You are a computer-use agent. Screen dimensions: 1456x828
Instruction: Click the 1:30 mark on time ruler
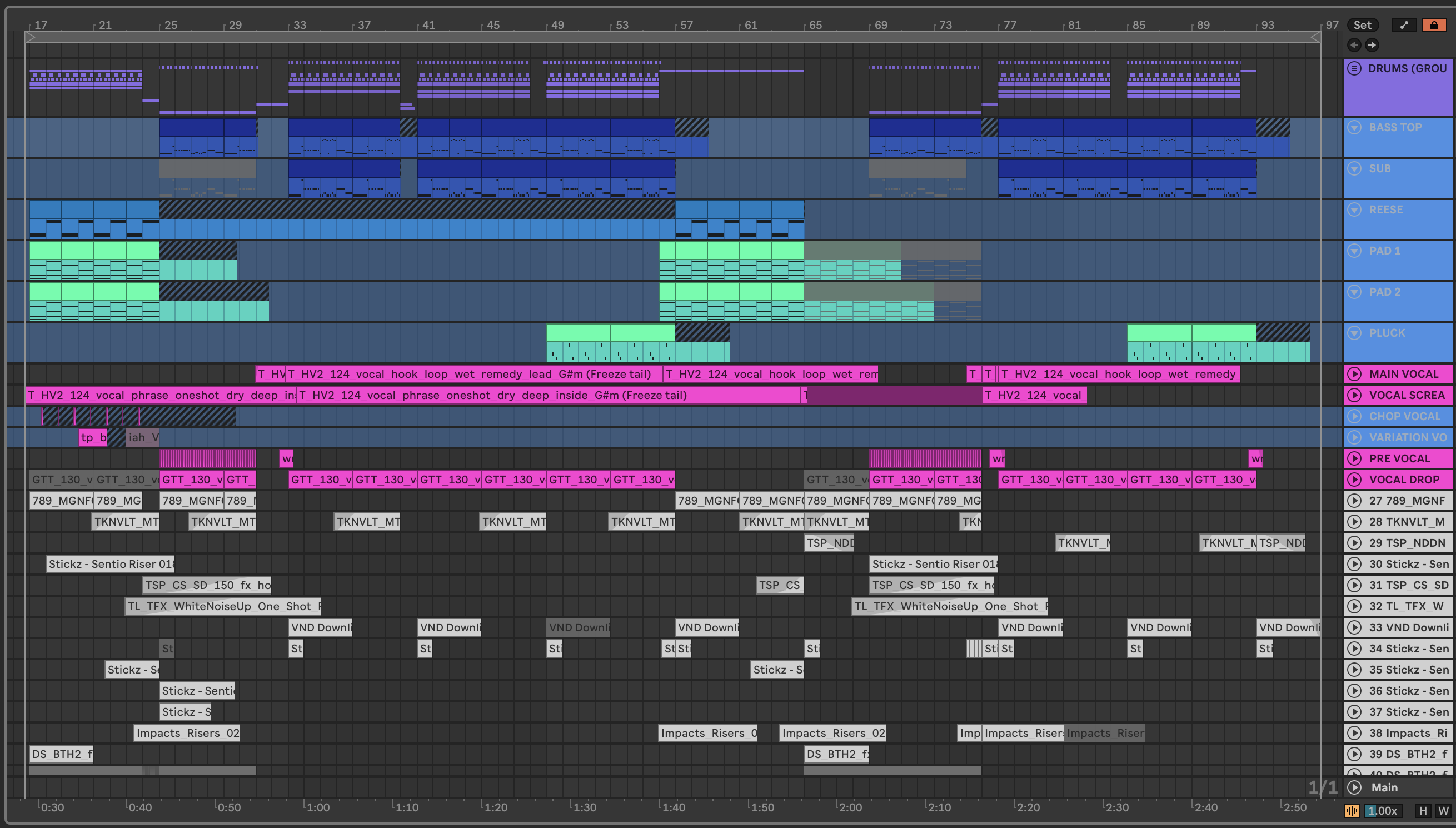point(585,807)
